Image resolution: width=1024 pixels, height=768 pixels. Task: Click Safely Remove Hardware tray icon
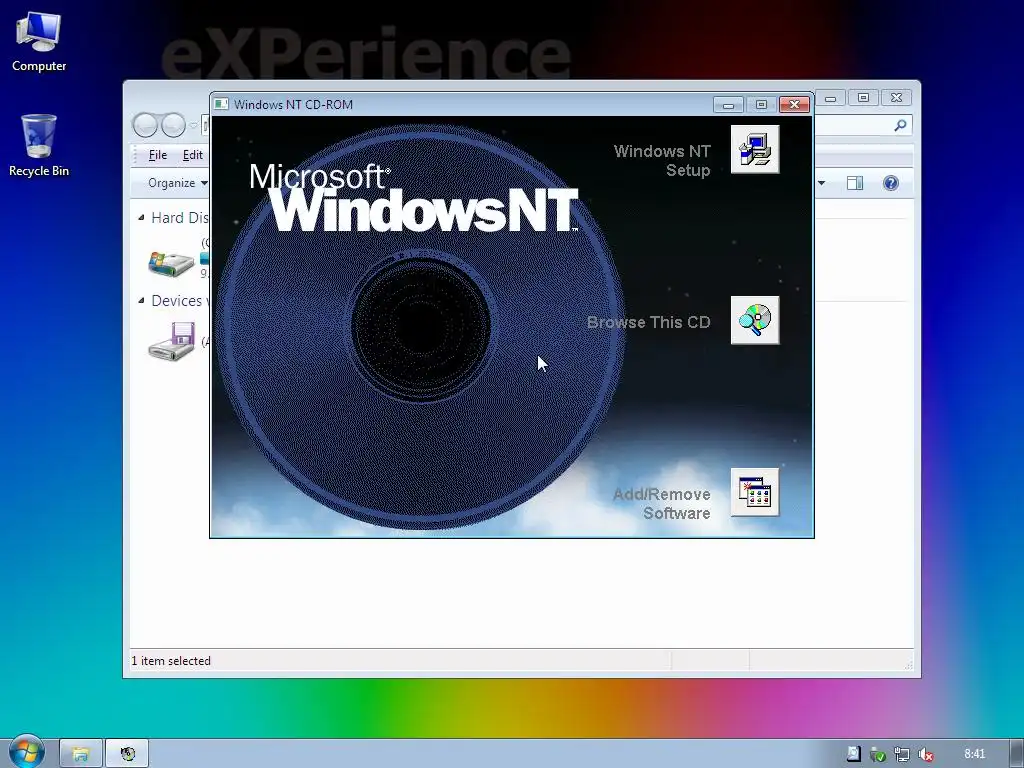point(878,754)
